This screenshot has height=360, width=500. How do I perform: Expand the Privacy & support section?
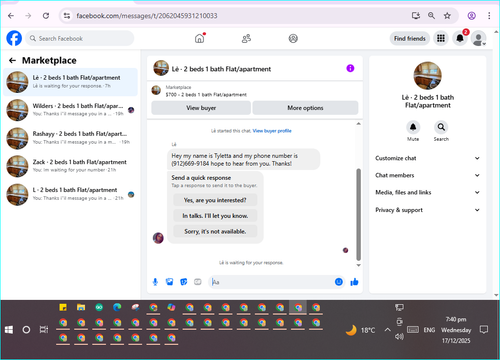coord(428,210)
